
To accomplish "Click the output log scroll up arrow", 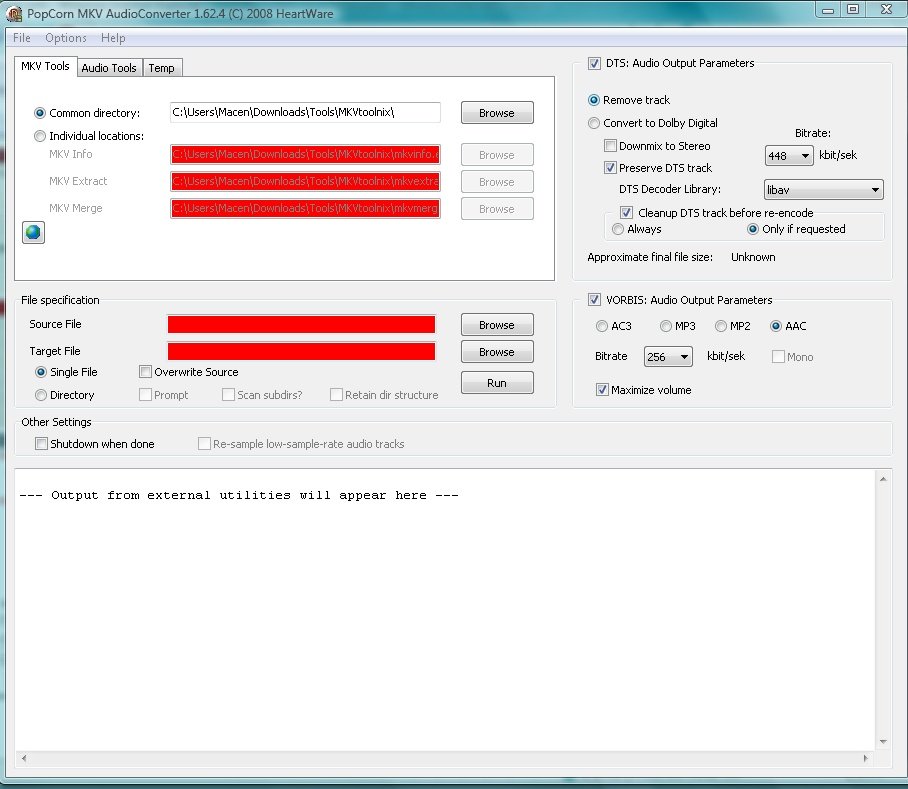I will pos(883,479).
